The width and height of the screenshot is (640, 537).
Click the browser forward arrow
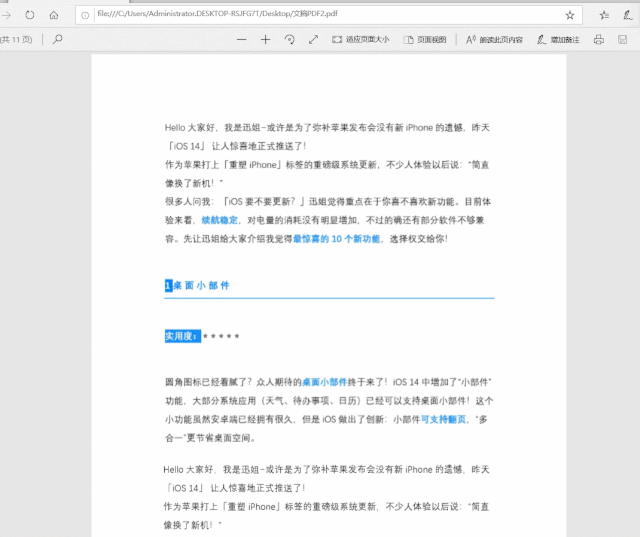(6, 16)
